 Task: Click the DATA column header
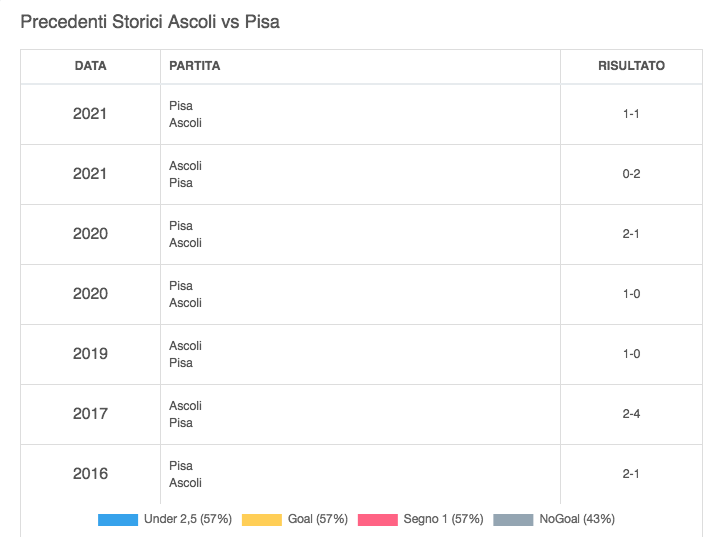pos(90,66)
